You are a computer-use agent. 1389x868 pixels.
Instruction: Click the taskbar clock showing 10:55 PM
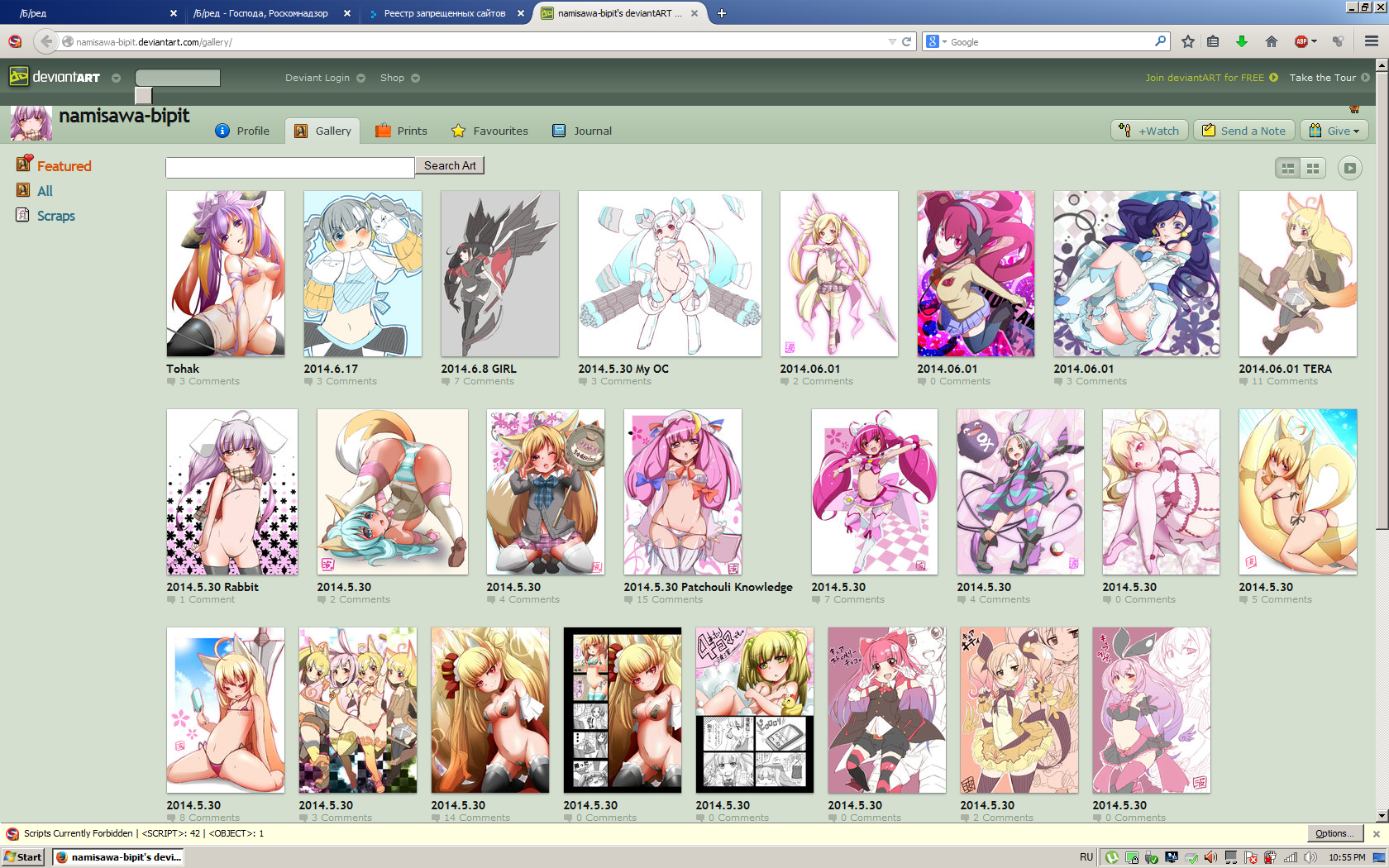click(1347, 857)
